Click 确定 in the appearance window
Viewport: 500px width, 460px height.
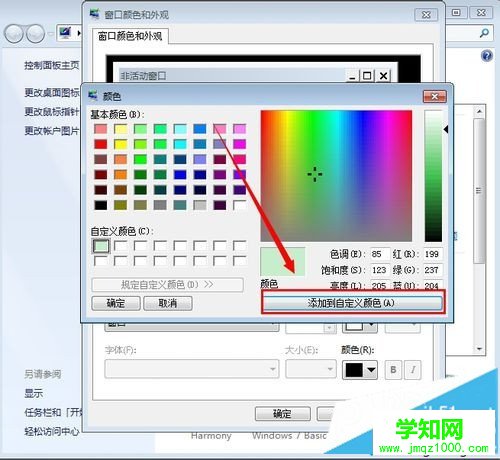click(282, 414)
